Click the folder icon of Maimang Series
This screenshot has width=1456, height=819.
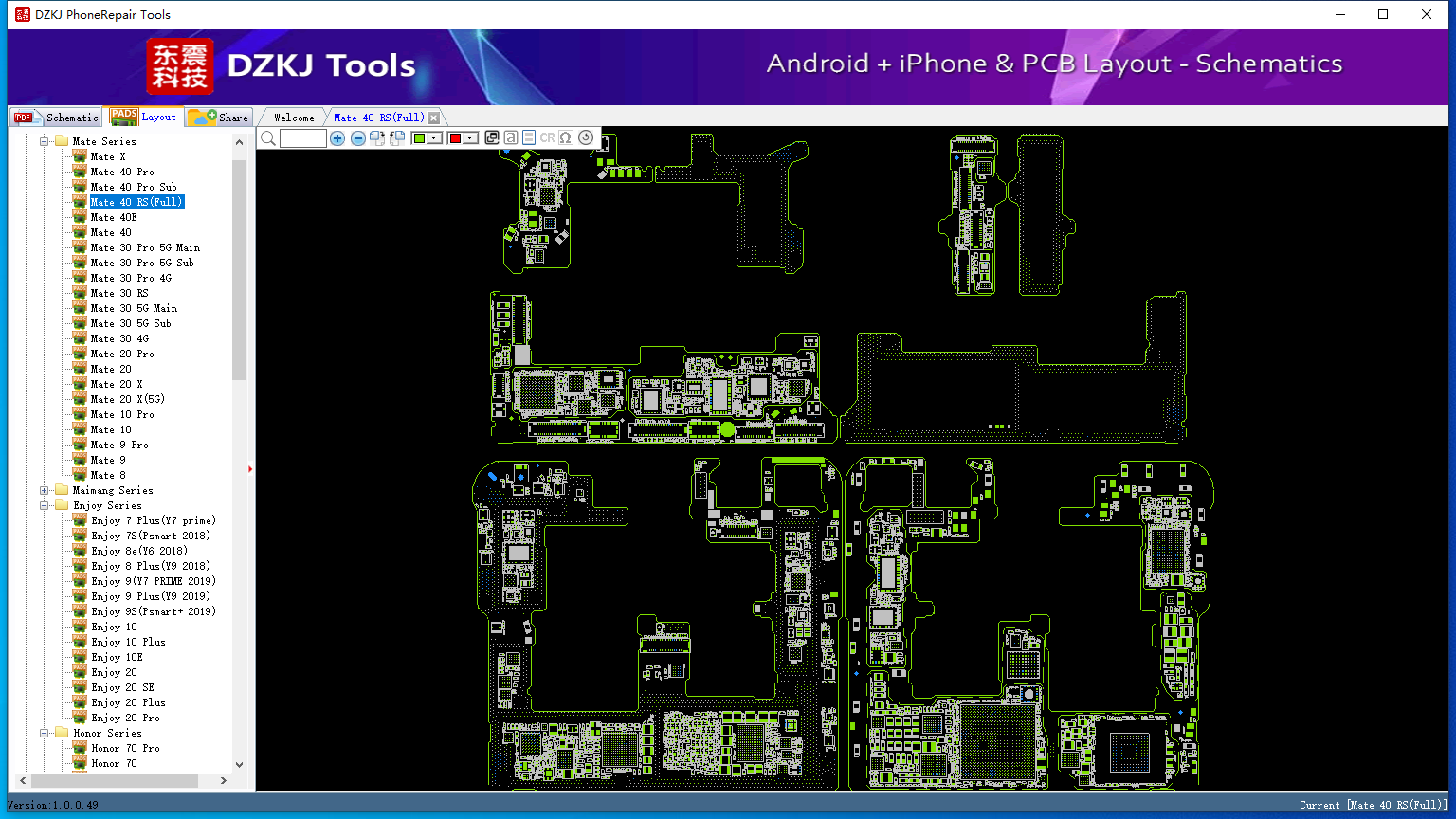(62, 490)
